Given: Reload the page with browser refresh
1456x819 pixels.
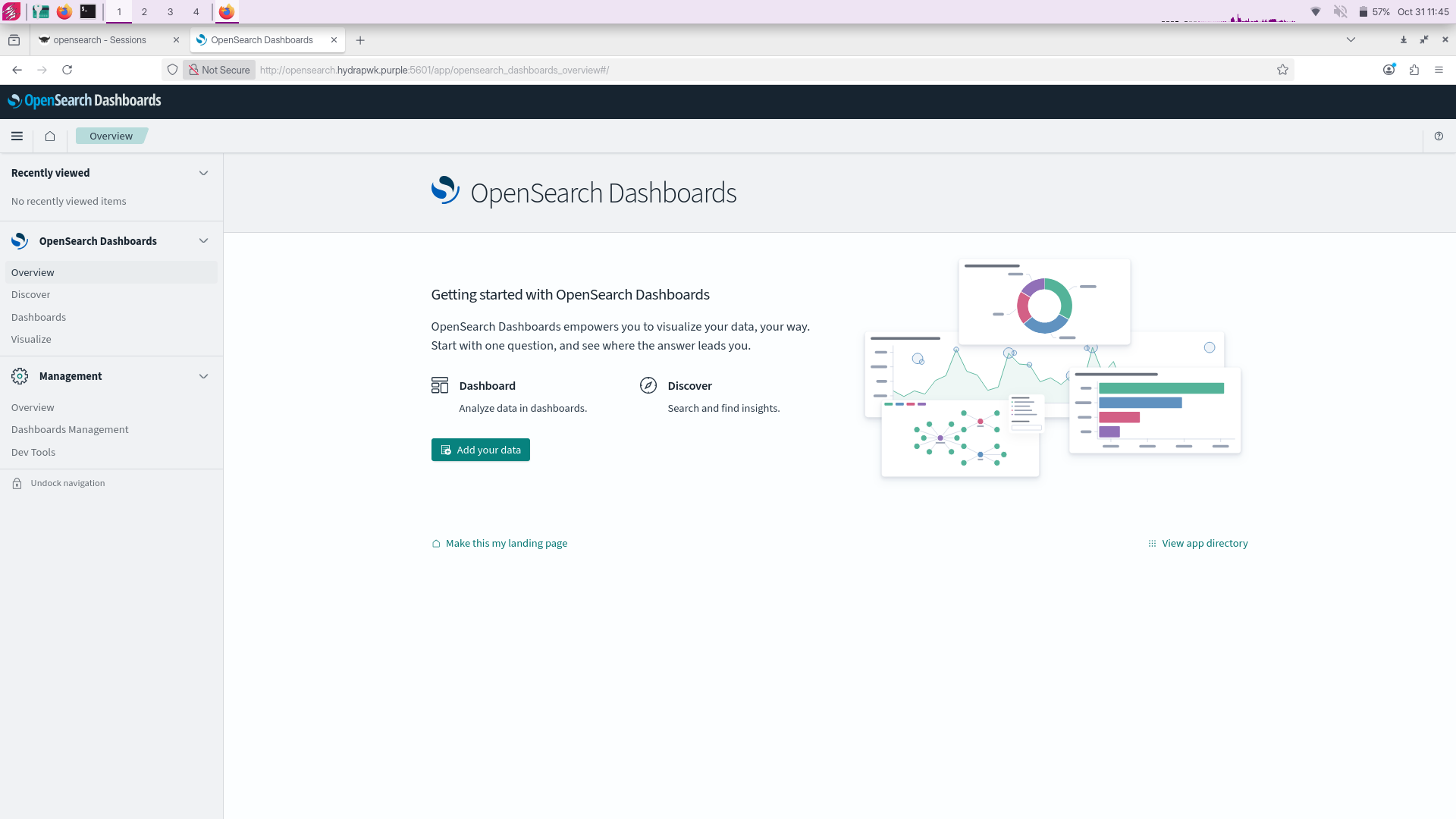Looking at the screenshot, I should pos(67,70).
